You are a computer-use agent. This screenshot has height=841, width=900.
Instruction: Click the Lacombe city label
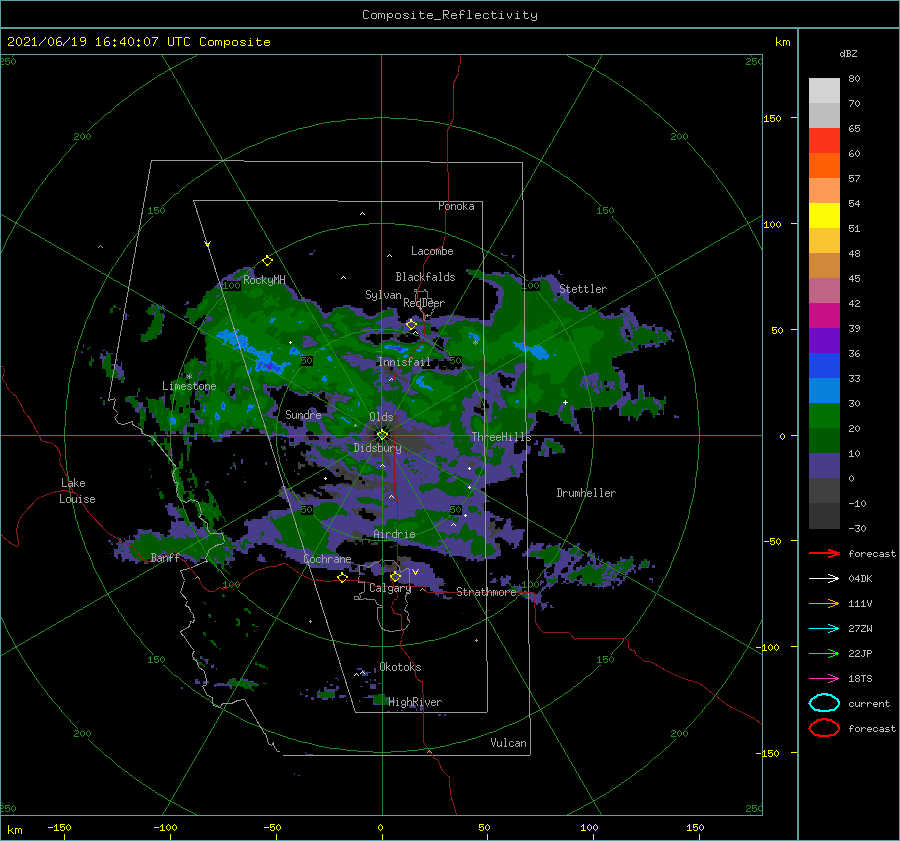[432, 251]
